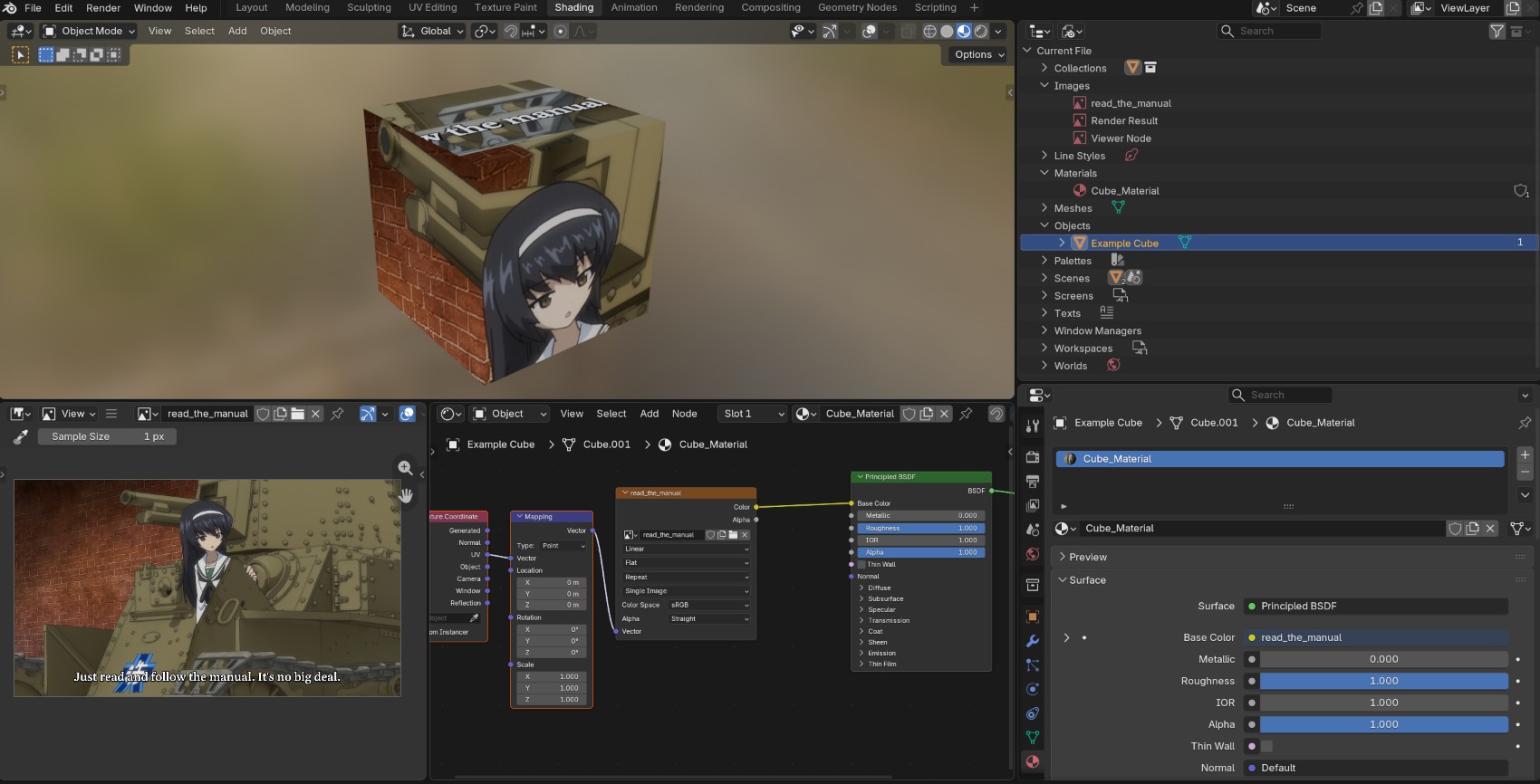Expand the Collections tree row in outliner
The height and width of the screenshot is (784, 1540).
tap(1044, 68)
